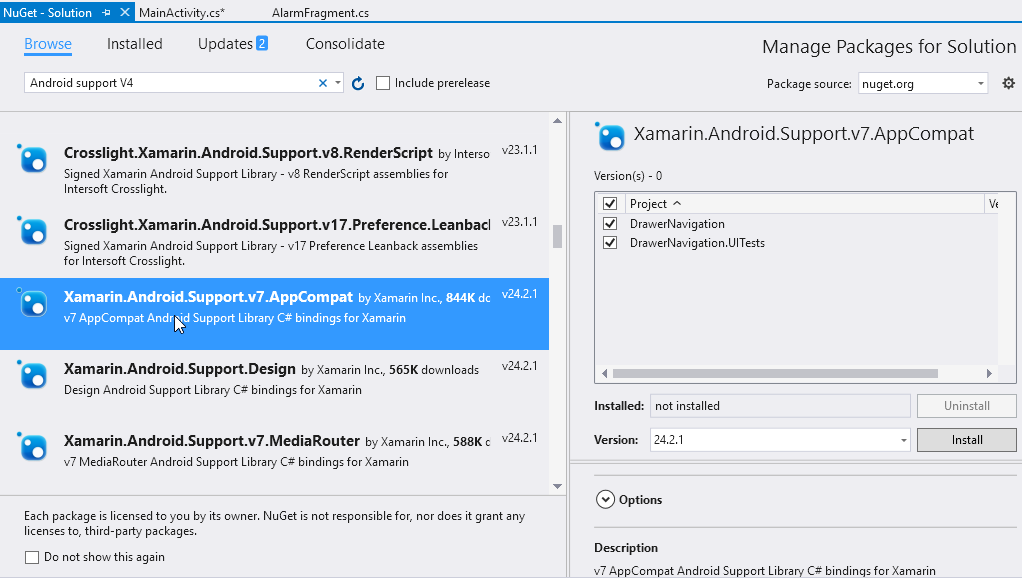The image size is (1022, 578).
Task: Click Crosslight RenderScript package icon
Action: click(32, 158)
